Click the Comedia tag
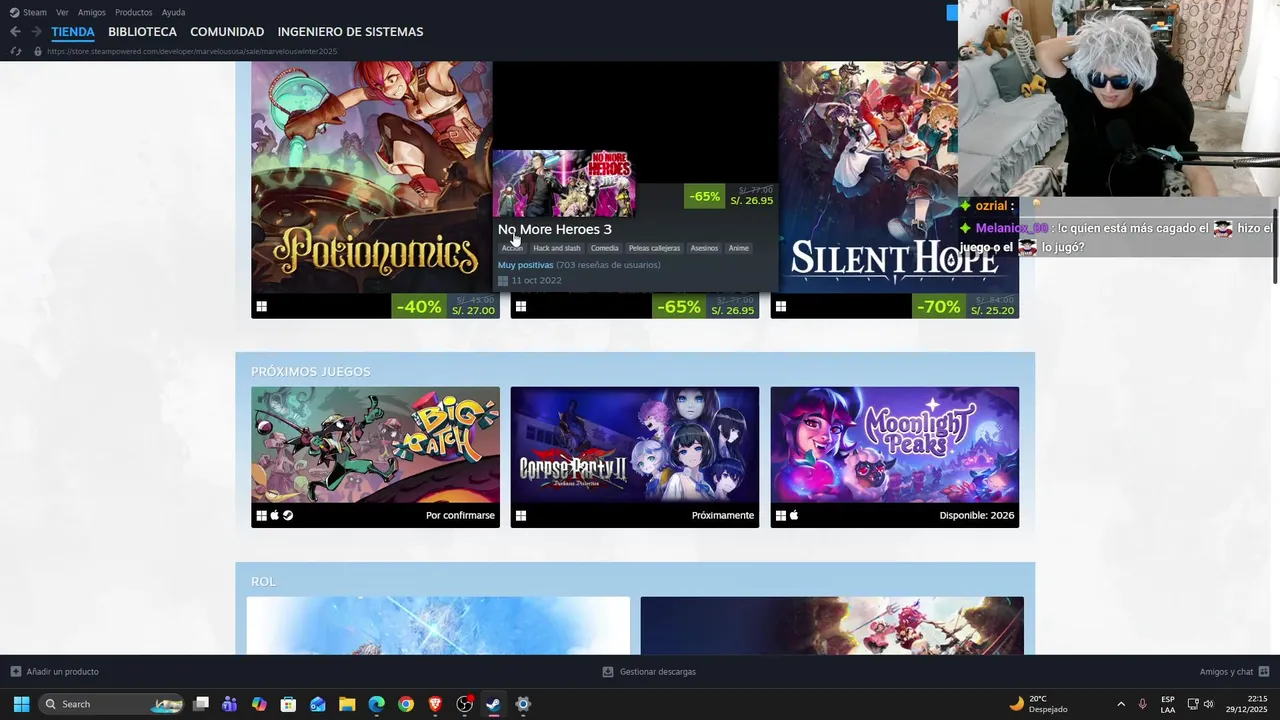Viewport: 1280px width, 720px height. (605, 248)
